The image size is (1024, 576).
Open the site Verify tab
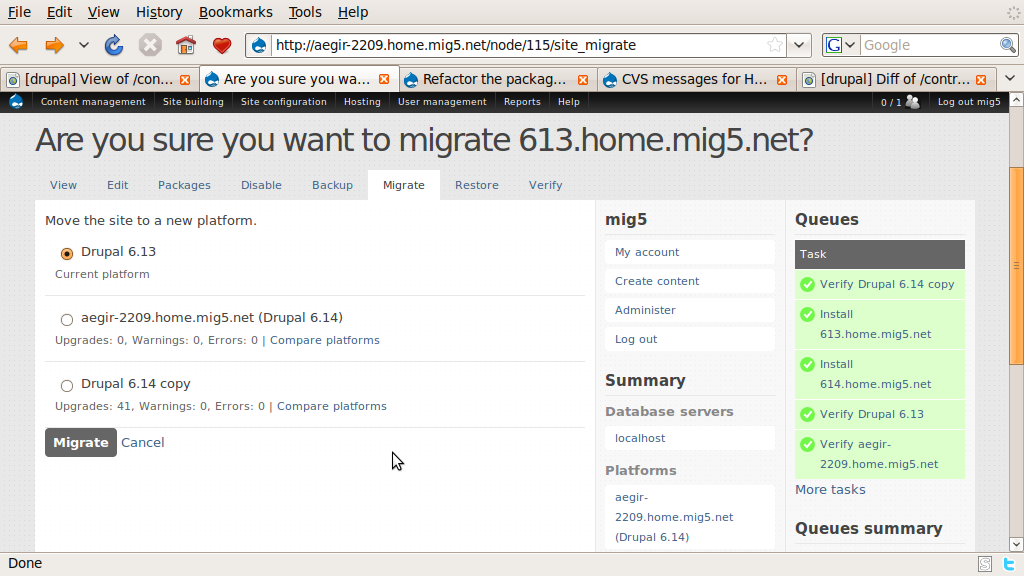[545, 185]
